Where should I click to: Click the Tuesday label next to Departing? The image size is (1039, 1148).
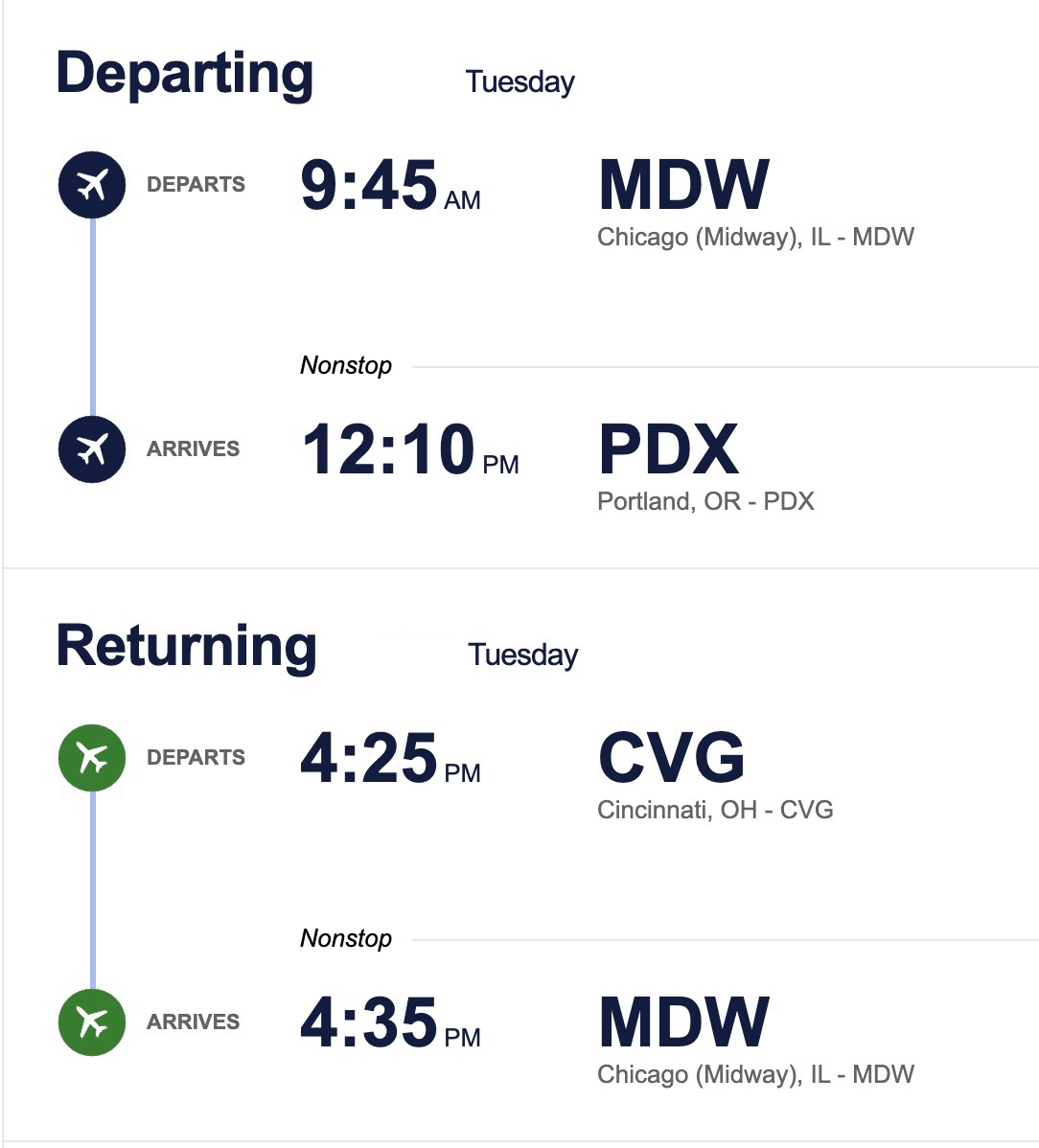pyautogui.click(x=519, y=82)
